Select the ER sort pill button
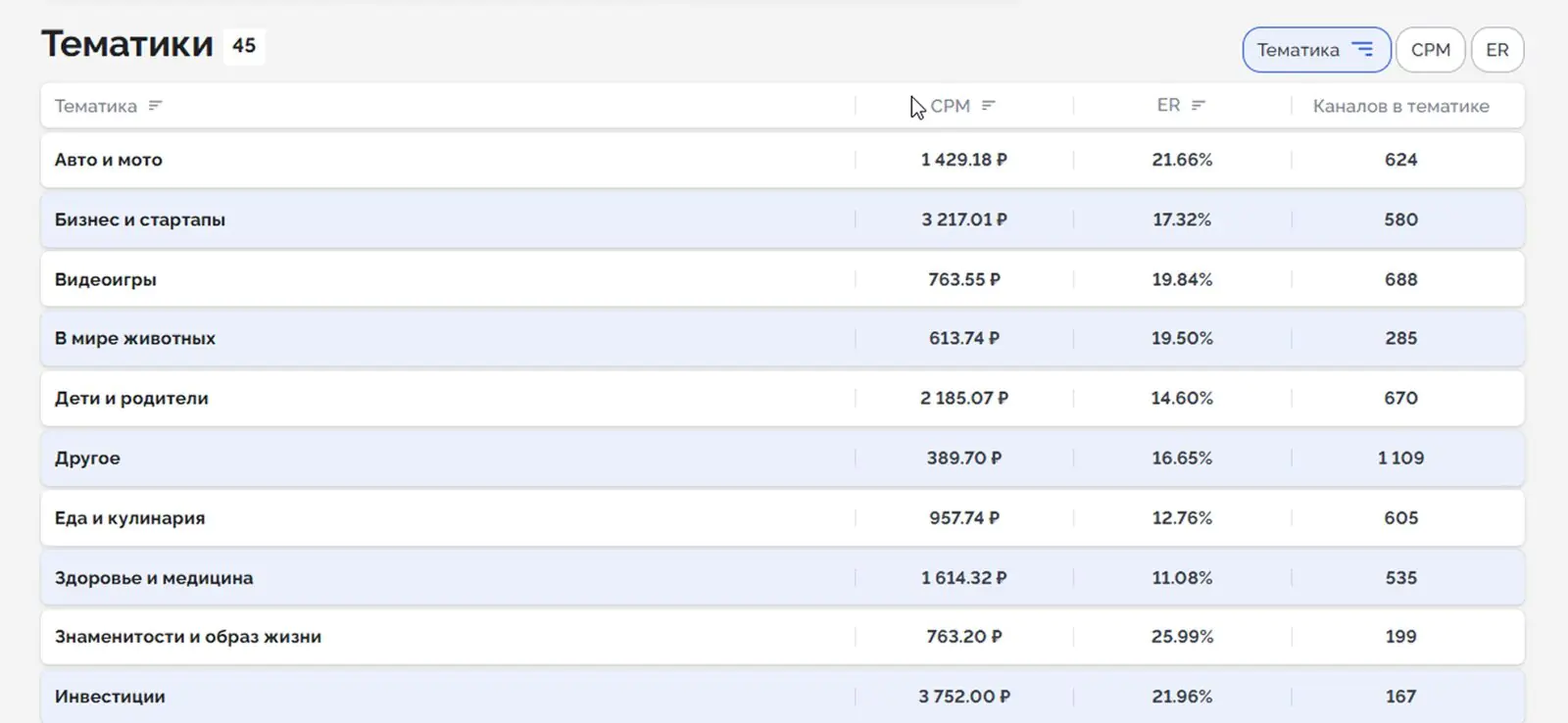 tap(1496, 50)
